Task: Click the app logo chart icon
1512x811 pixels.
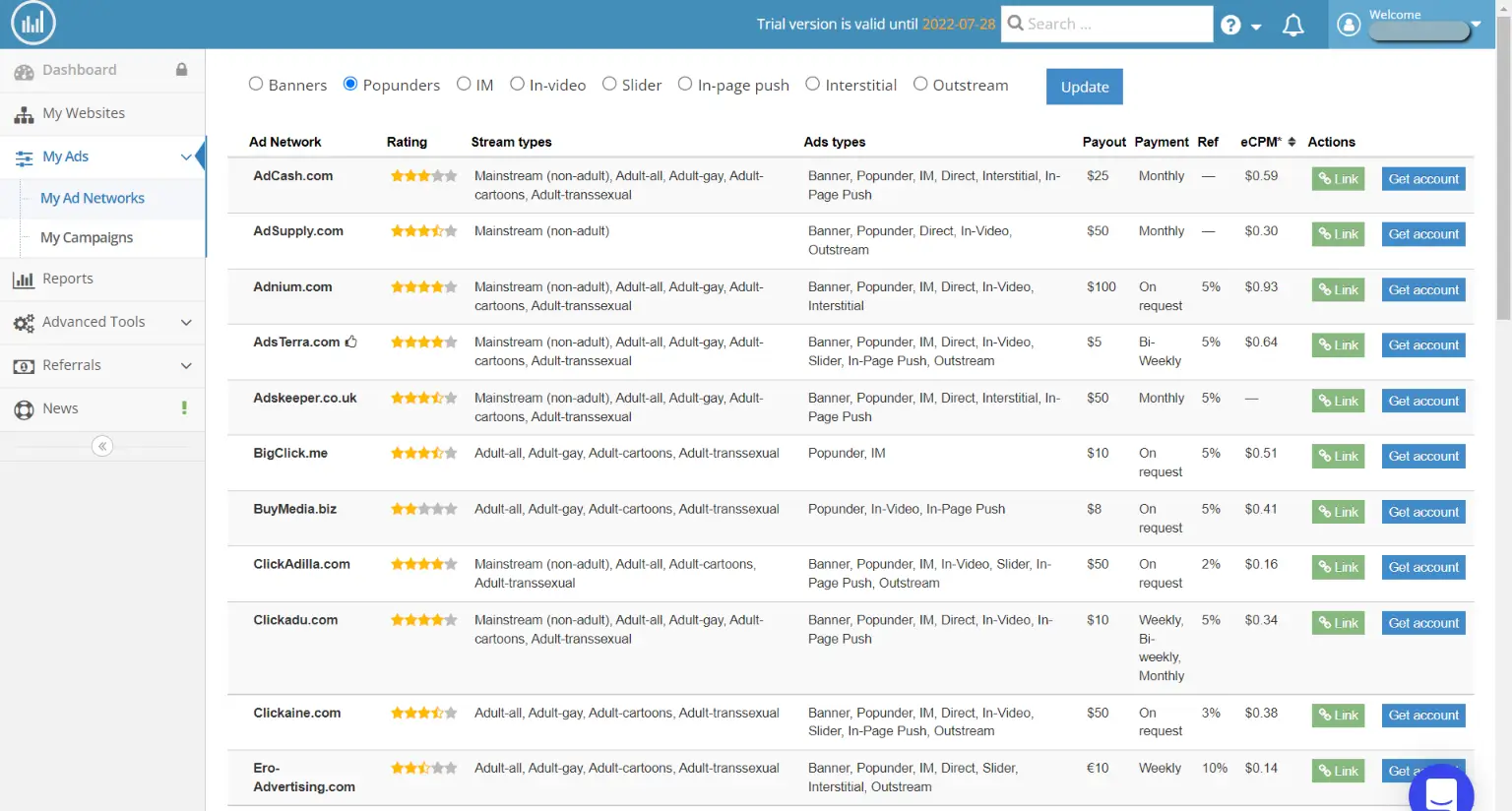Action: pyautogui.click(x=33, y=24)
